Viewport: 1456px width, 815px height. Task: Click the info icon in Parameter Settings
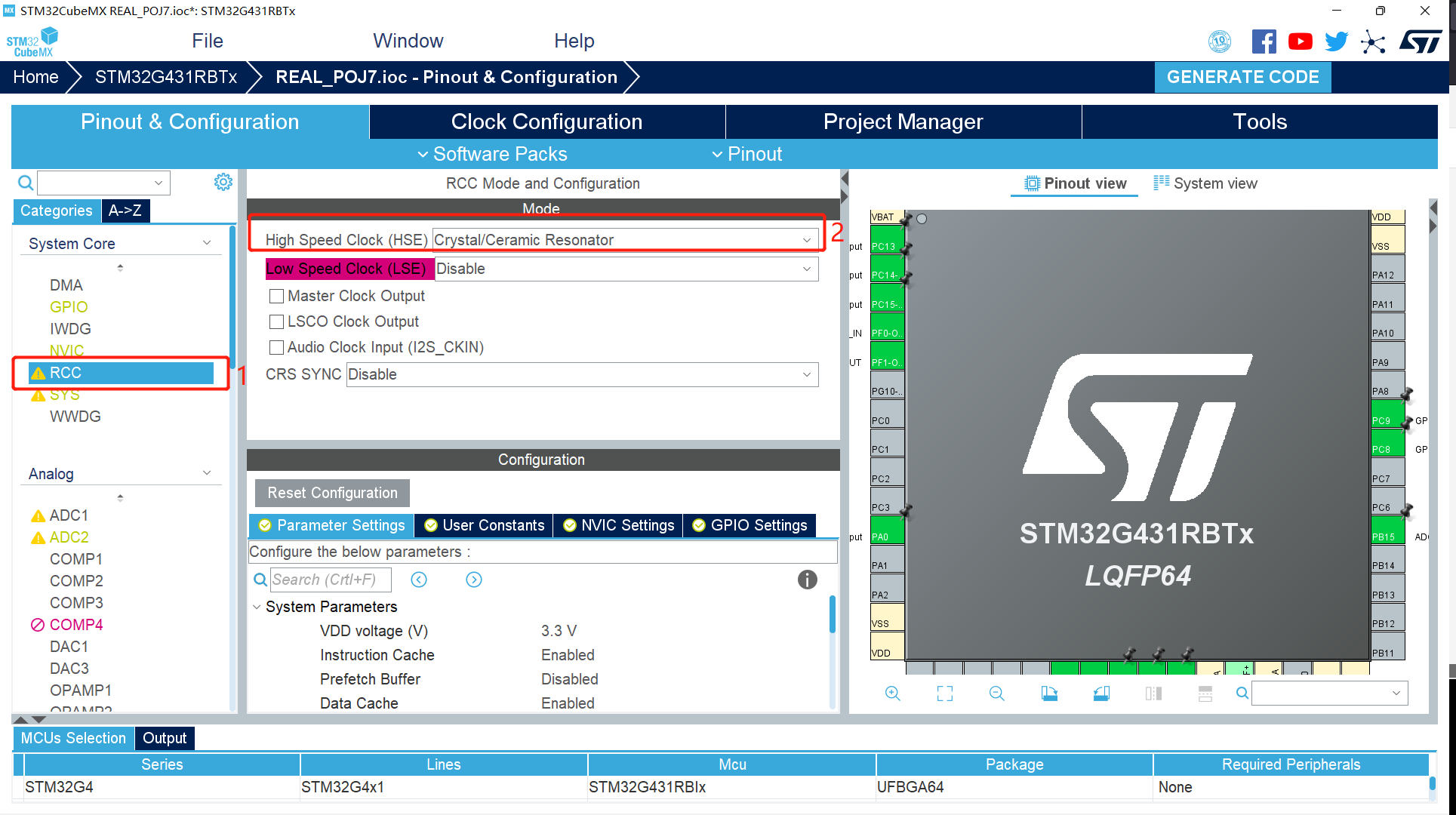(807, 580)
